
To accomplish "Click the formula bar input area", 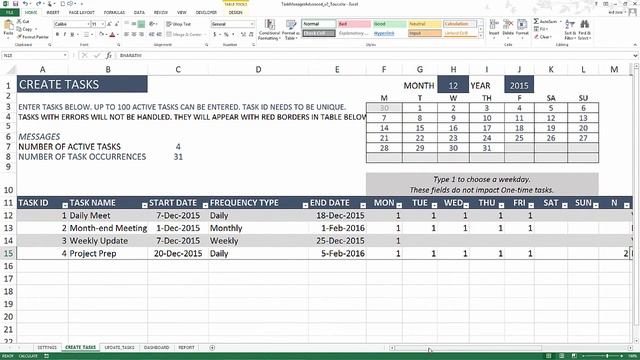I will [x=373, y=55].
